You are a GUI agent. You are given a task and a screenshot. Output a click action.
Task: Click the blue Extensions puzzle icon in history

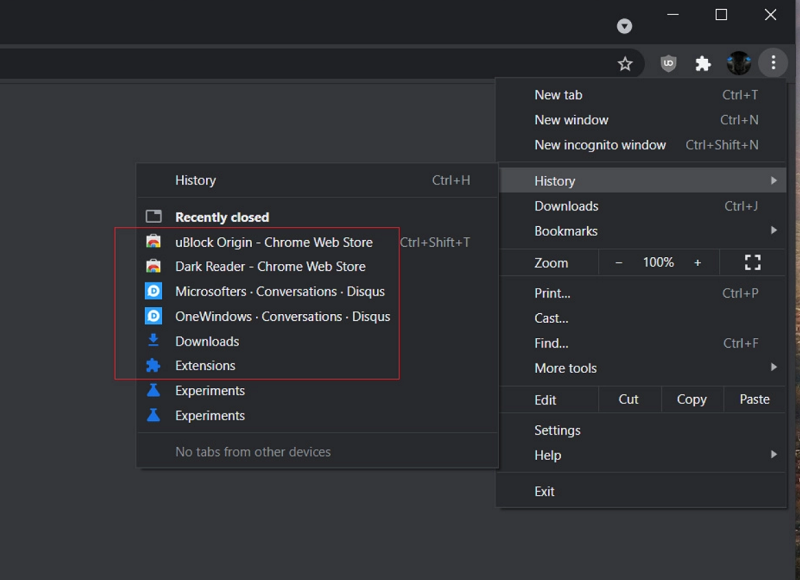point(154,365)
